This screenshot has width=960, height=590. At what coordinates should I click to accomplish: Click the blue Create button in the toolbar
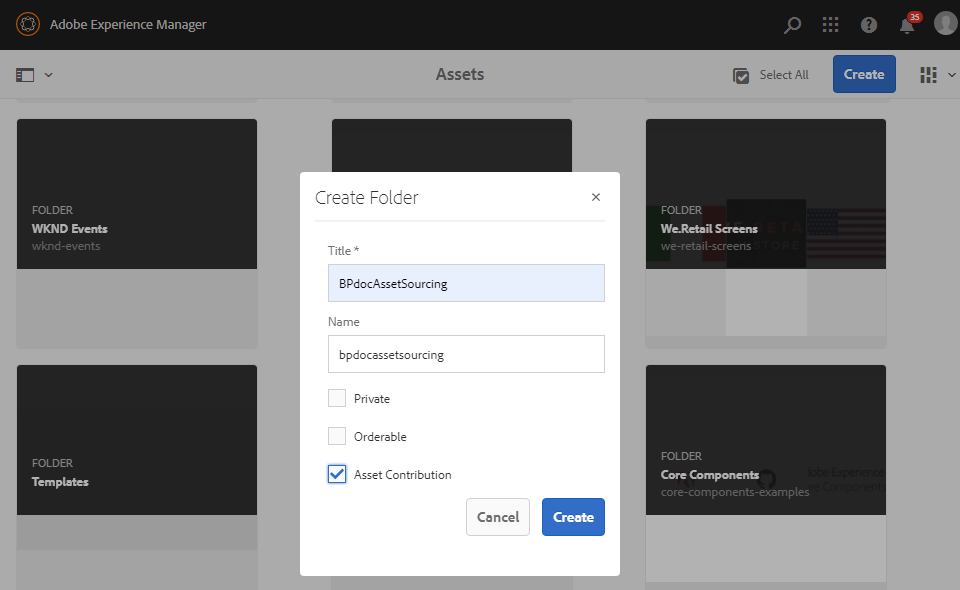point(864,74)
